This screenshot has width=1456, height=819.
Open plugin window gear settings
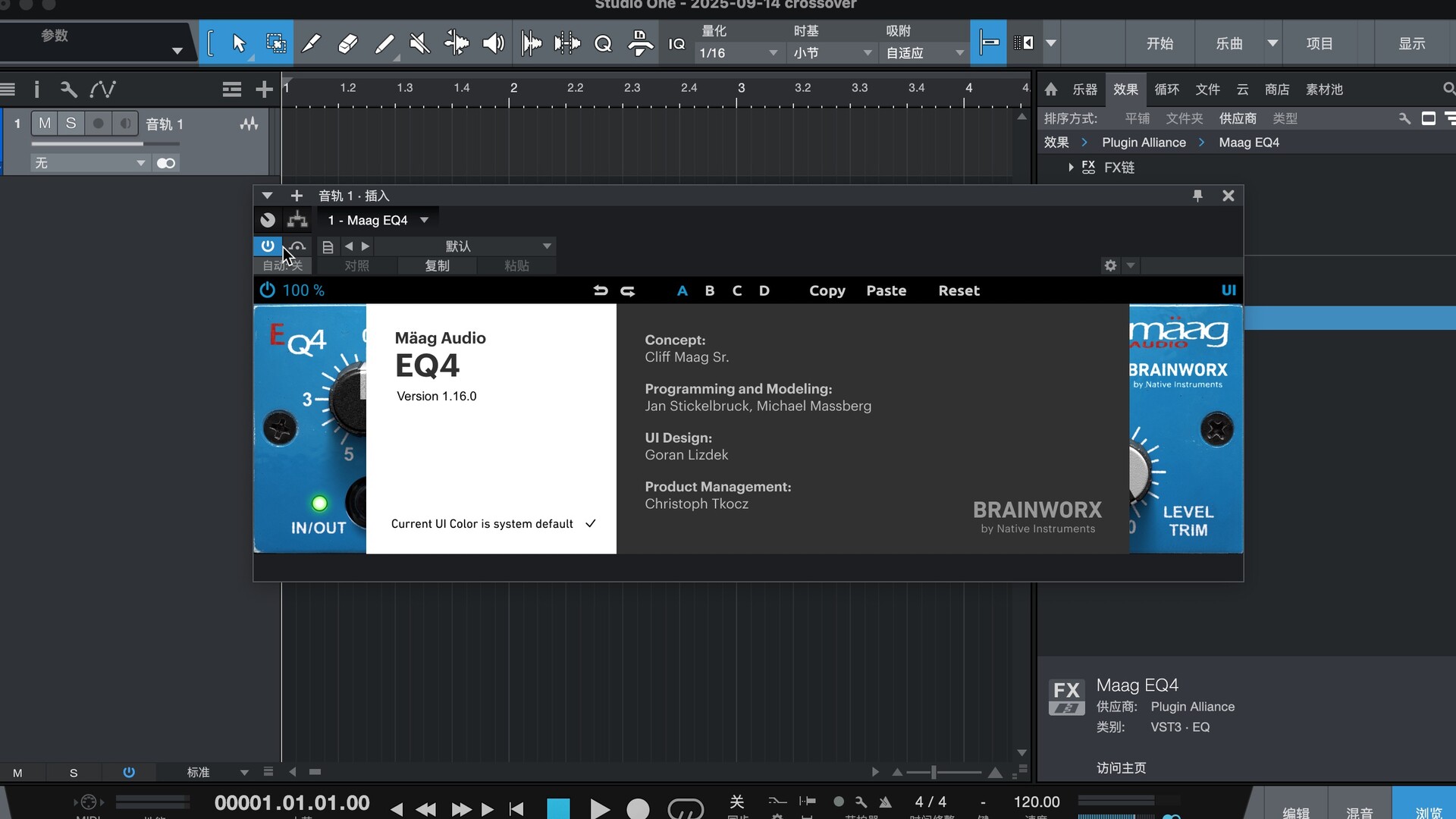click(1110, 265)
